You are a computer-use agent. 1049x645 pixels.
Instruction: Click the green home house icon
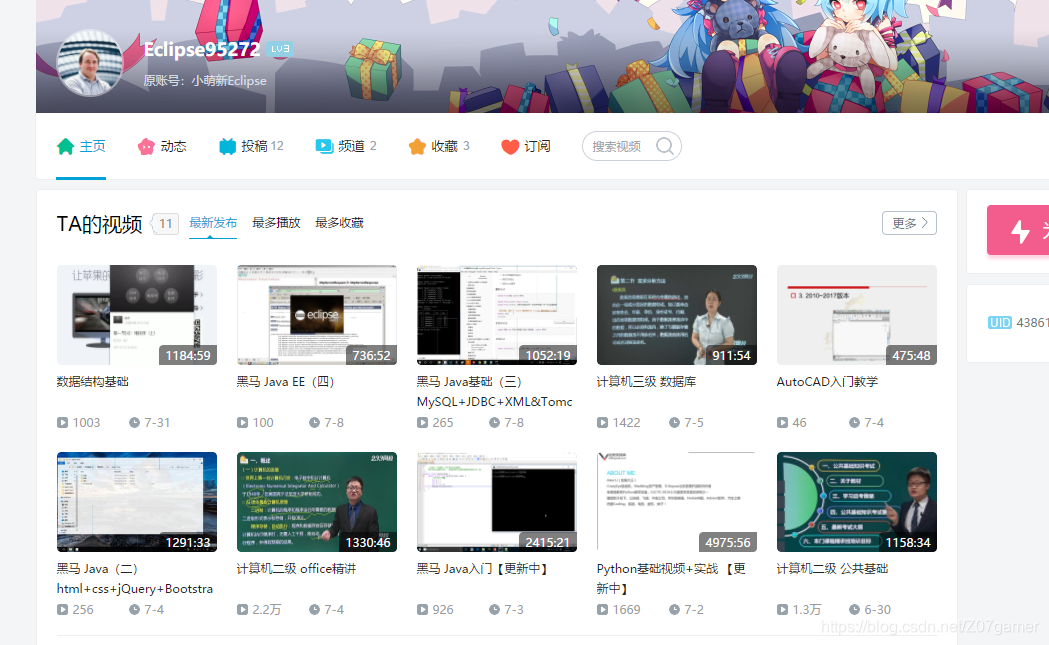pyautogui.click(x=66, y=147)
